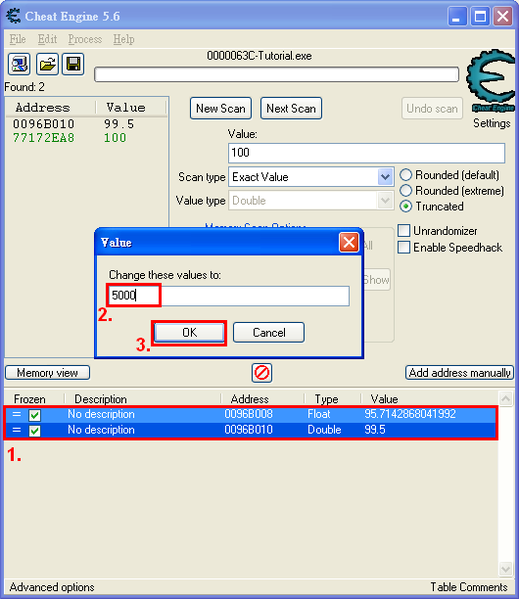The image size is (519, 599).
Task: Toggle Enable Speedhack checkbox
Action: tap(404, 247)
